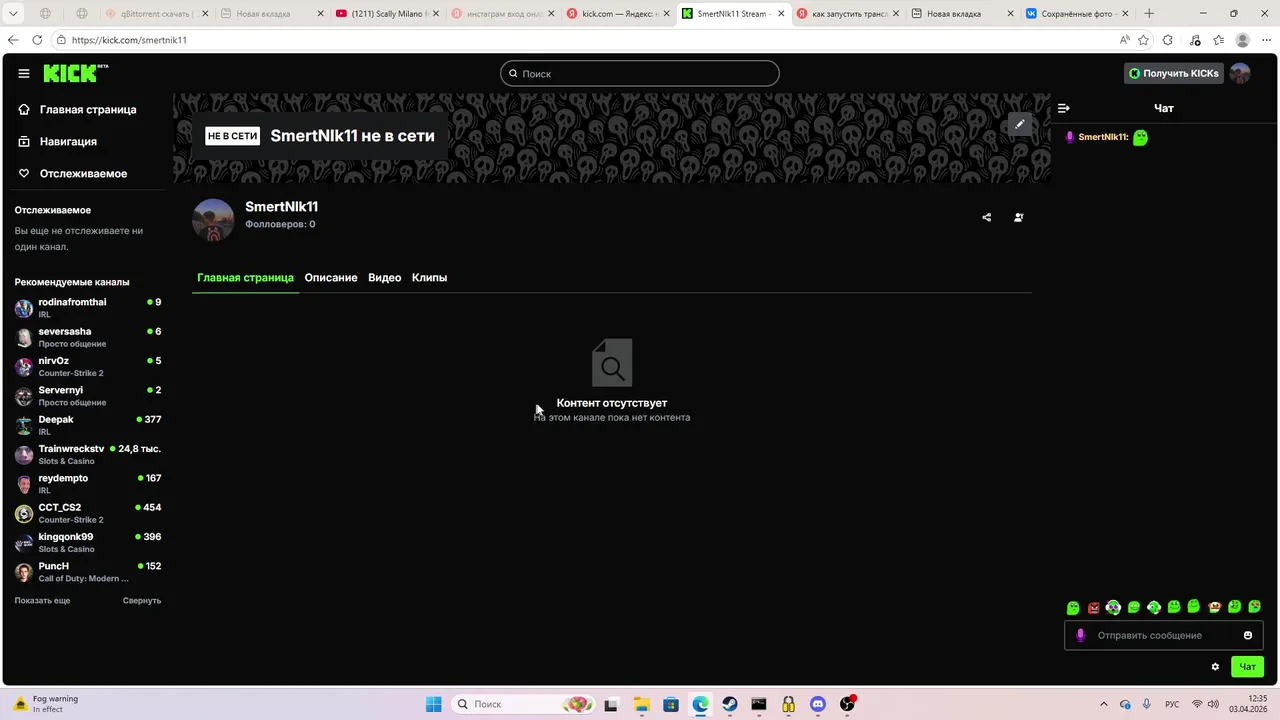Image resolution: width=1280 pixels, height=720 pixels.
Task: Click the browser reload icon
Action: [37, 40]
